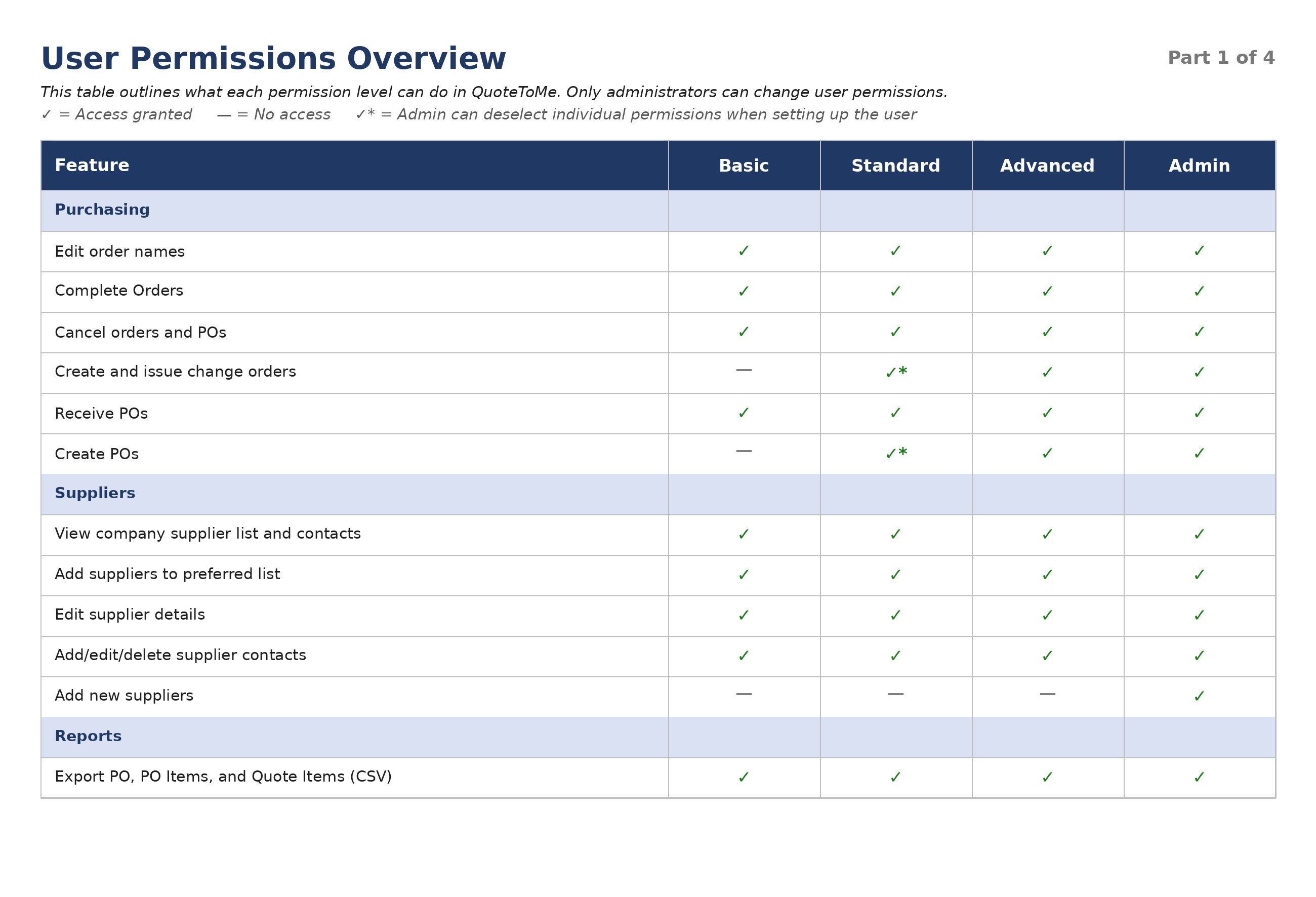The height and width of the screenshot is (897, 1316).
Task: Click Basic checkmark for Edit supplier details
Action: click(x=744, y=615)
